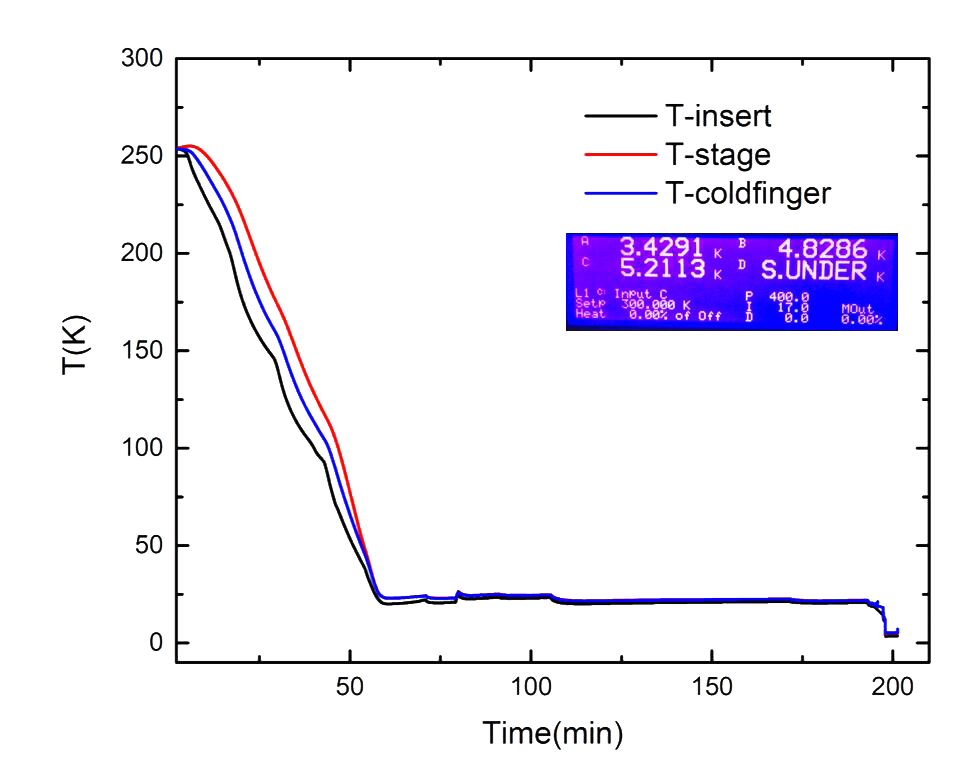Click the 100 tick label on the x-axis

click(x=530, y=687)
